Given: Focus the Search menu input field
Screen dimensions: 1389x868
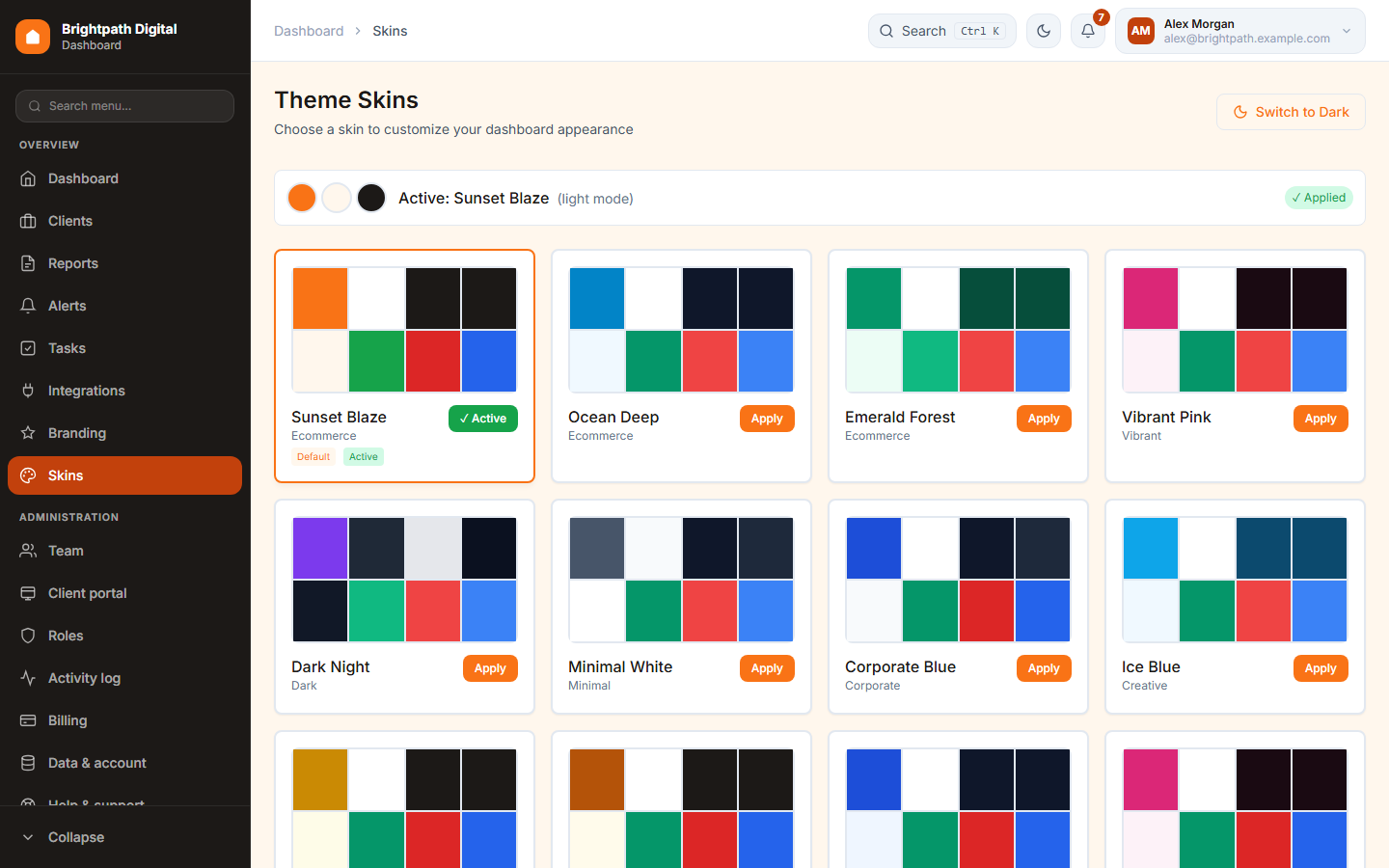Looking at the screenshot, I should (124, 106).
